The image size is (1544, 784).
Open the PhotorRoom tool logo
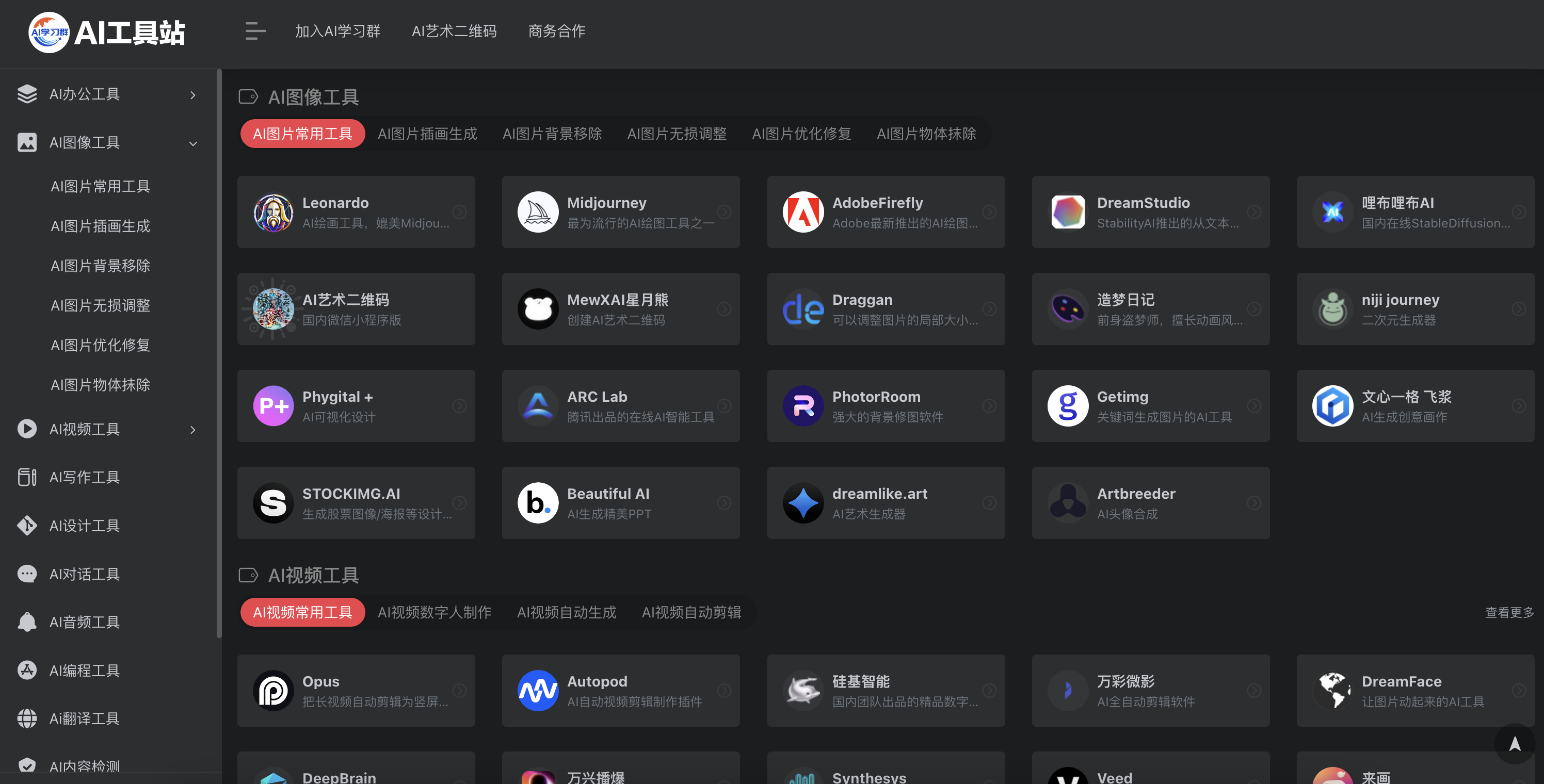pos(802,405)
